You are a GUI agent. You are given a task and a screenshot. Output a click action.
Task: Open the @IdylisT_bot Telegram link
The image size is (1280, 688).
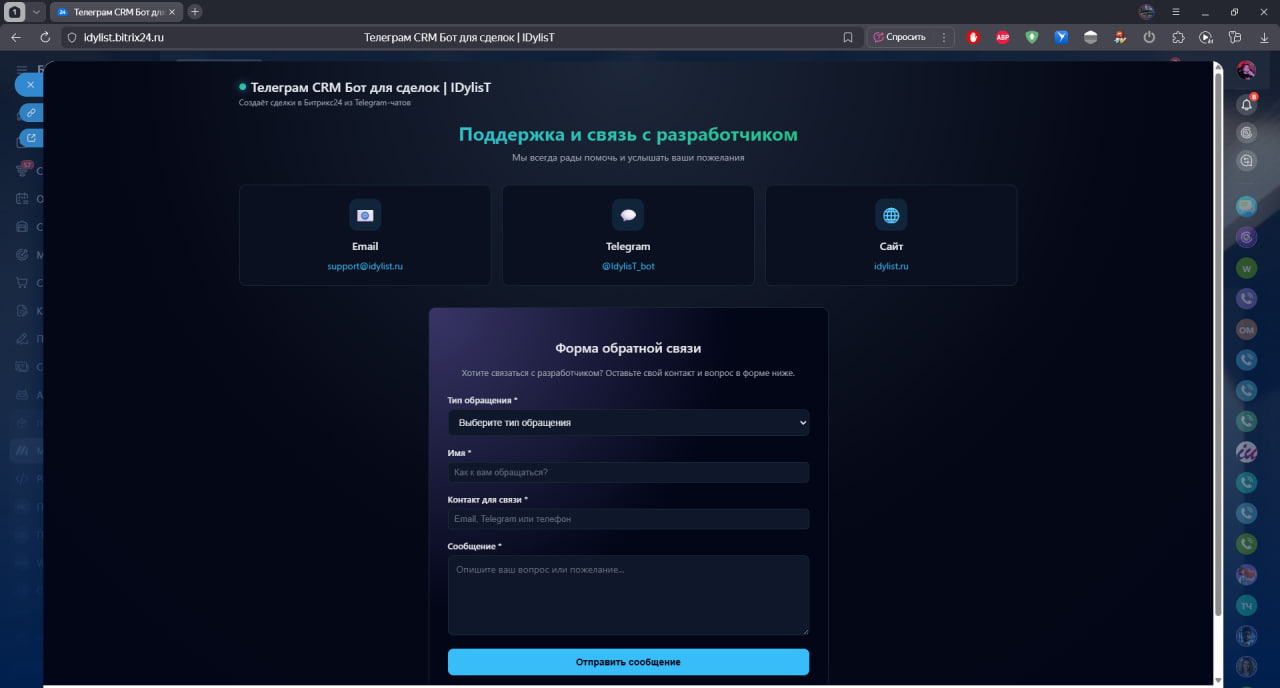click(x=628, y=266)
